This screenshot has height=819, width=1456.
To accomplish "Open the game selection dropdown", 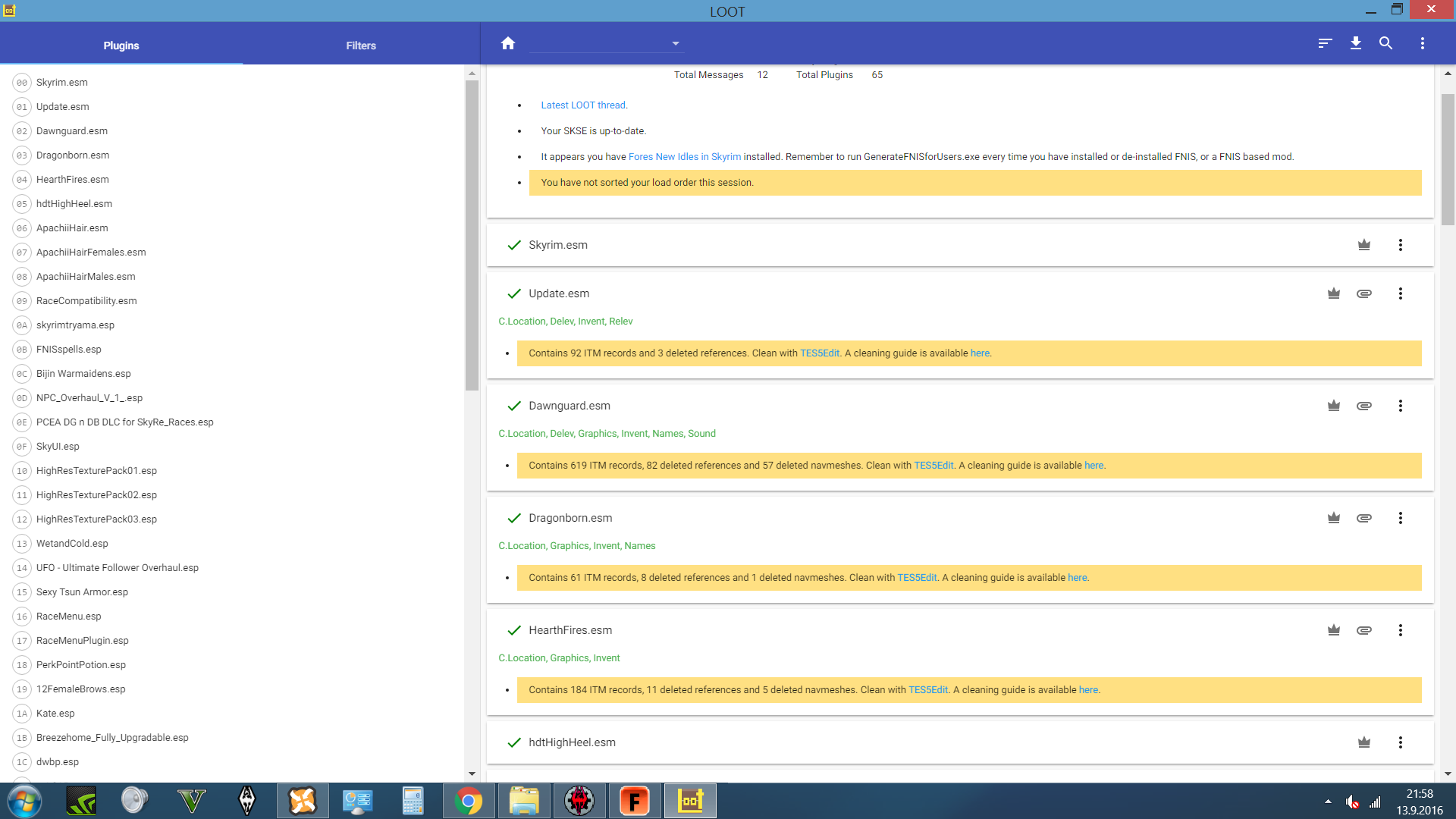I will point(606,43).
